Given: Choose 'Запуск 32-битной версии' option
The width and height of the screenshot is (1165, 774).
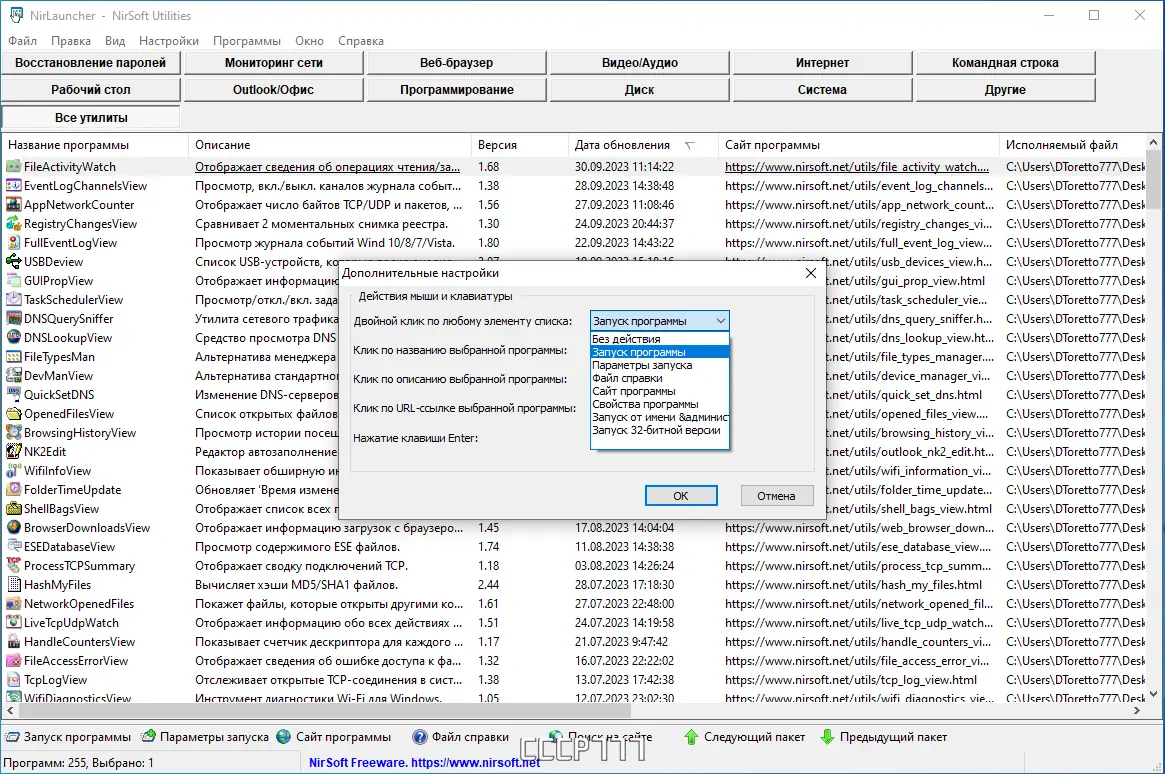Looking at the screenshot, I should tap(660, 429).
